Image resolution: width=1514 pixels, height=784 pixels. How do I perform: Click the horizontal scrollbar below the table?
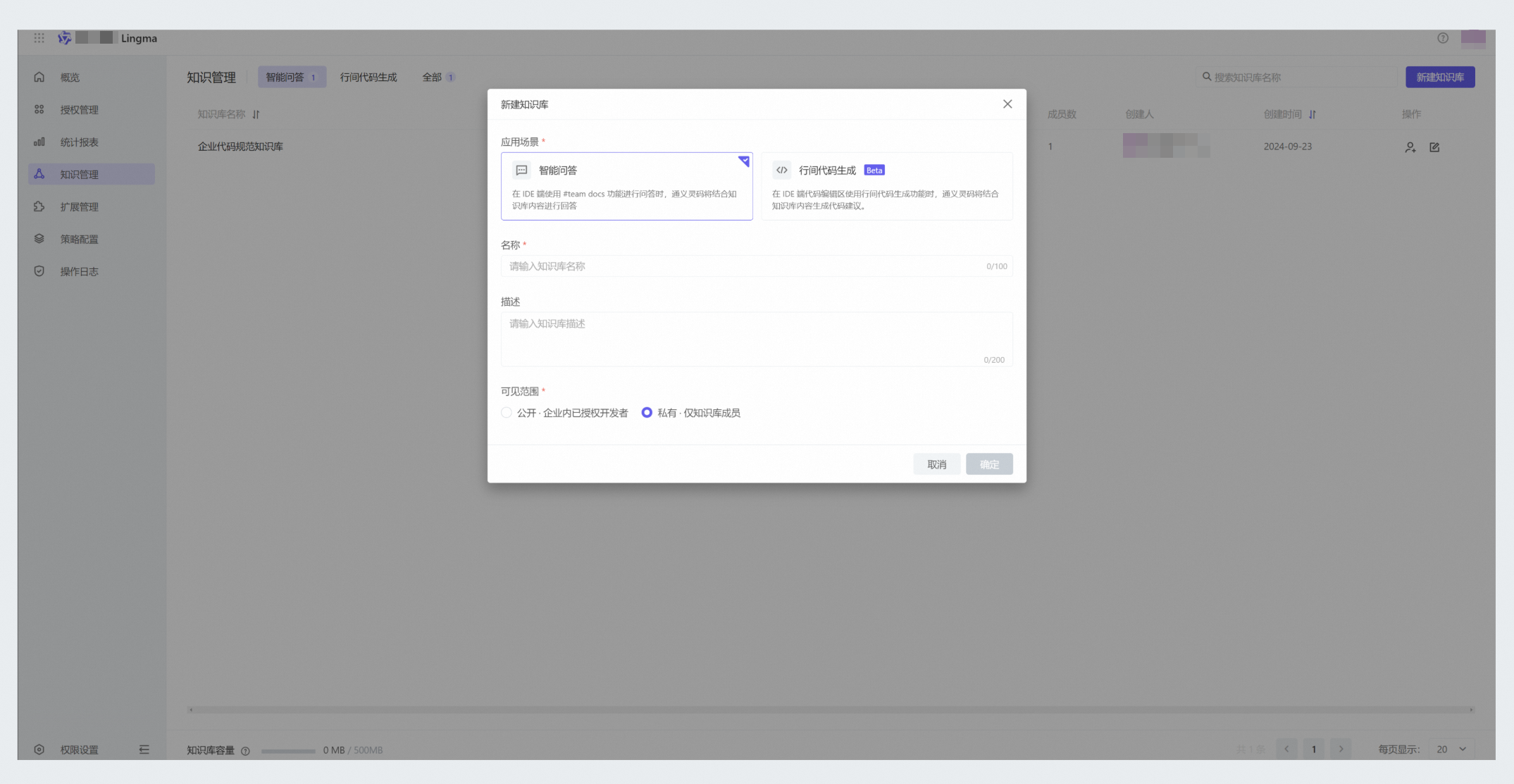pyautogui.click(x=831, y=710)
